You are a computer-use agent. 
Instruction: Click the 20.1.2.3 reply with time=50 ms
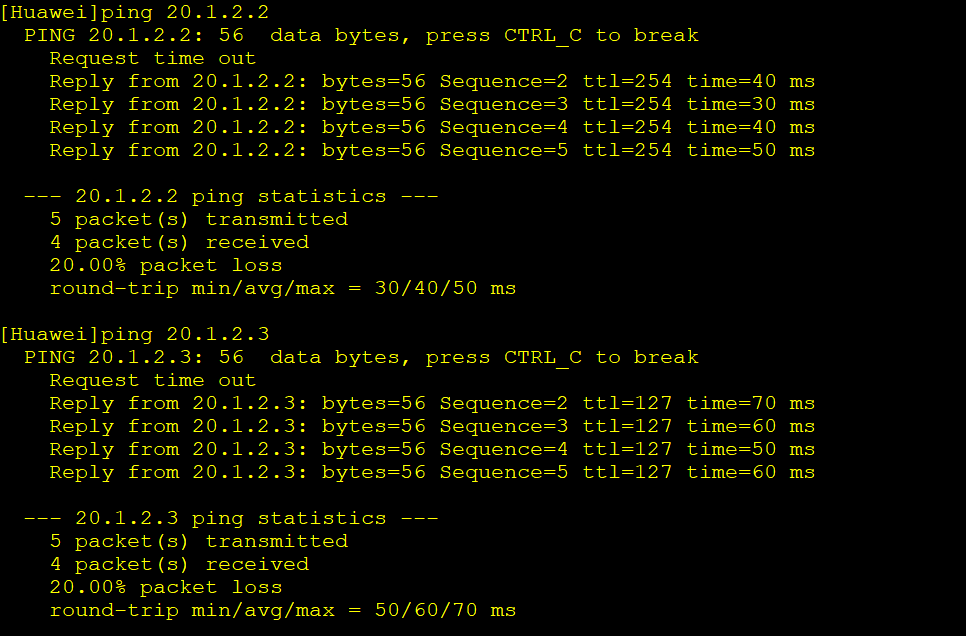click(432, 449)
